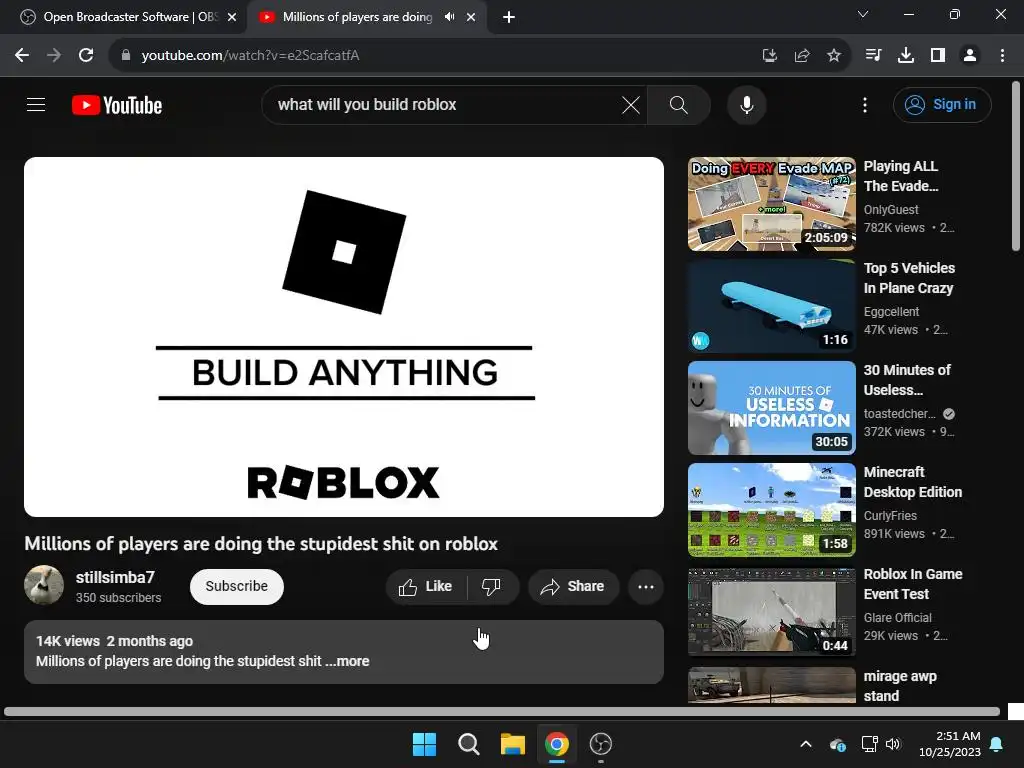Open taskbar clock 2:51 AM
This screenshot has height=768, width=1024.
tap(950, 744)
